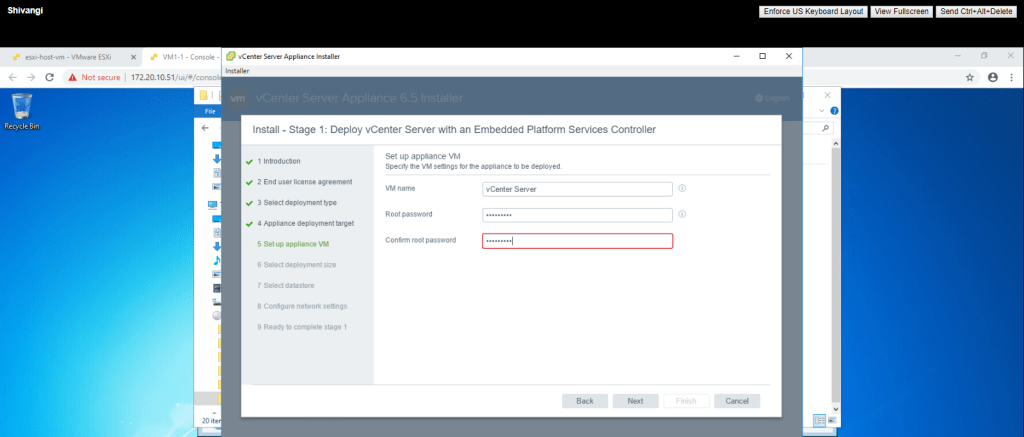Screen dimensions: 1024x437
Task: Cancel the vCenter installer wizard
Action: click(x=737, y=401)
